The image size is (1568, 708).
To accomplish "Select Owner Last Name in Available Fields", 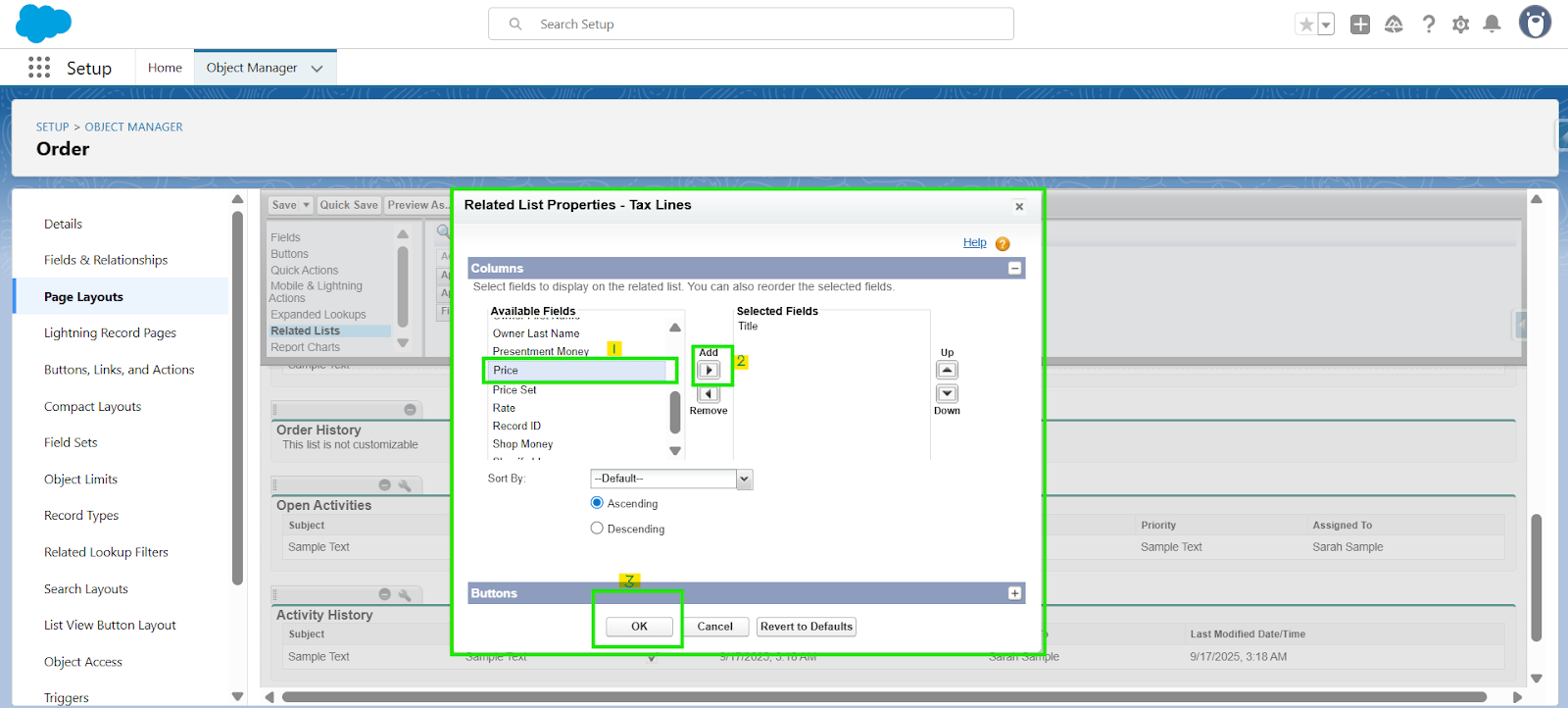I will [x=536, y=334].
